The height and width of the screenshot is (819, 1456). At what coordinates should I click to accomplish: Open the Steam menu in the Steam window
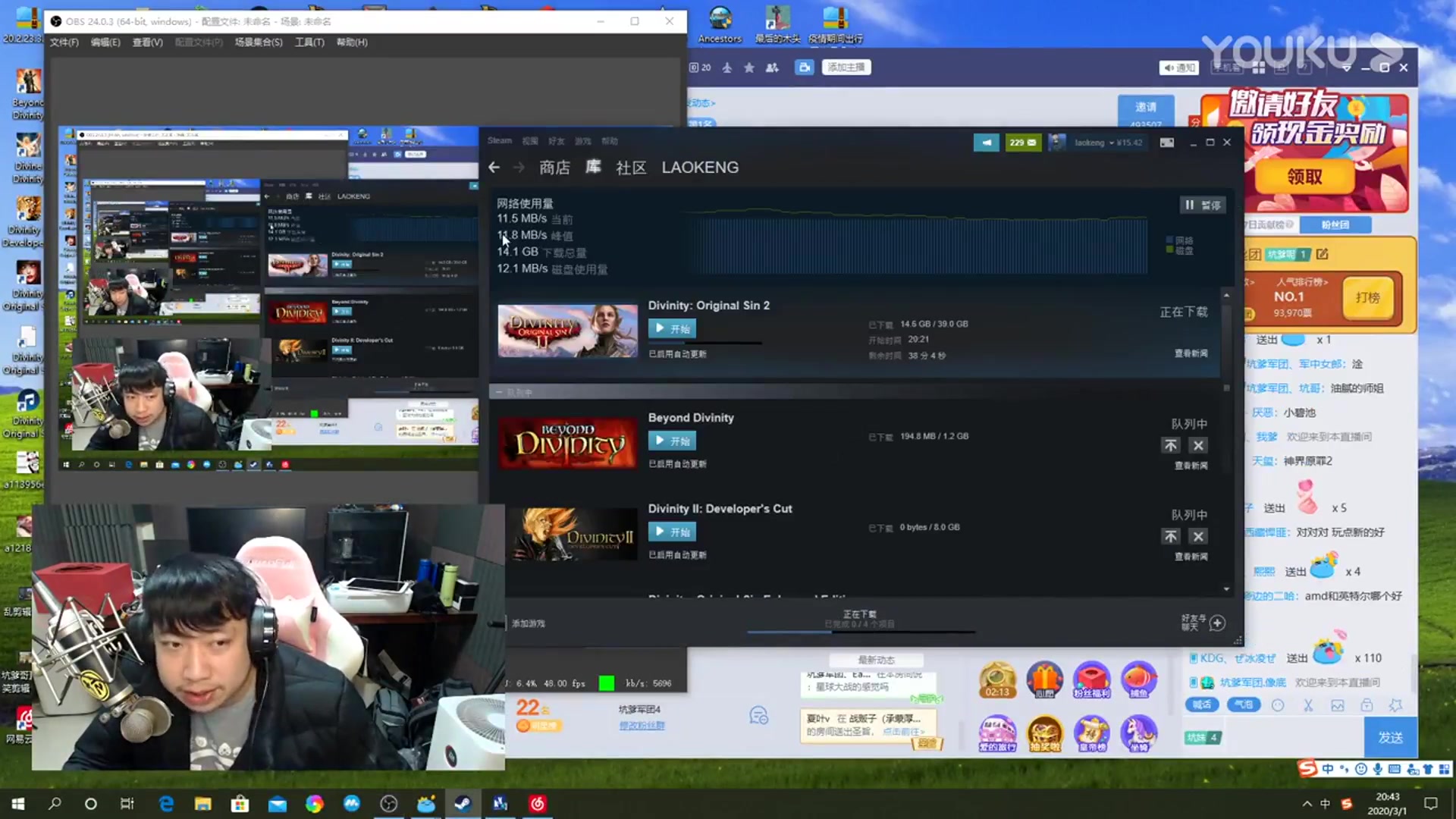click(x=499, y=140)
